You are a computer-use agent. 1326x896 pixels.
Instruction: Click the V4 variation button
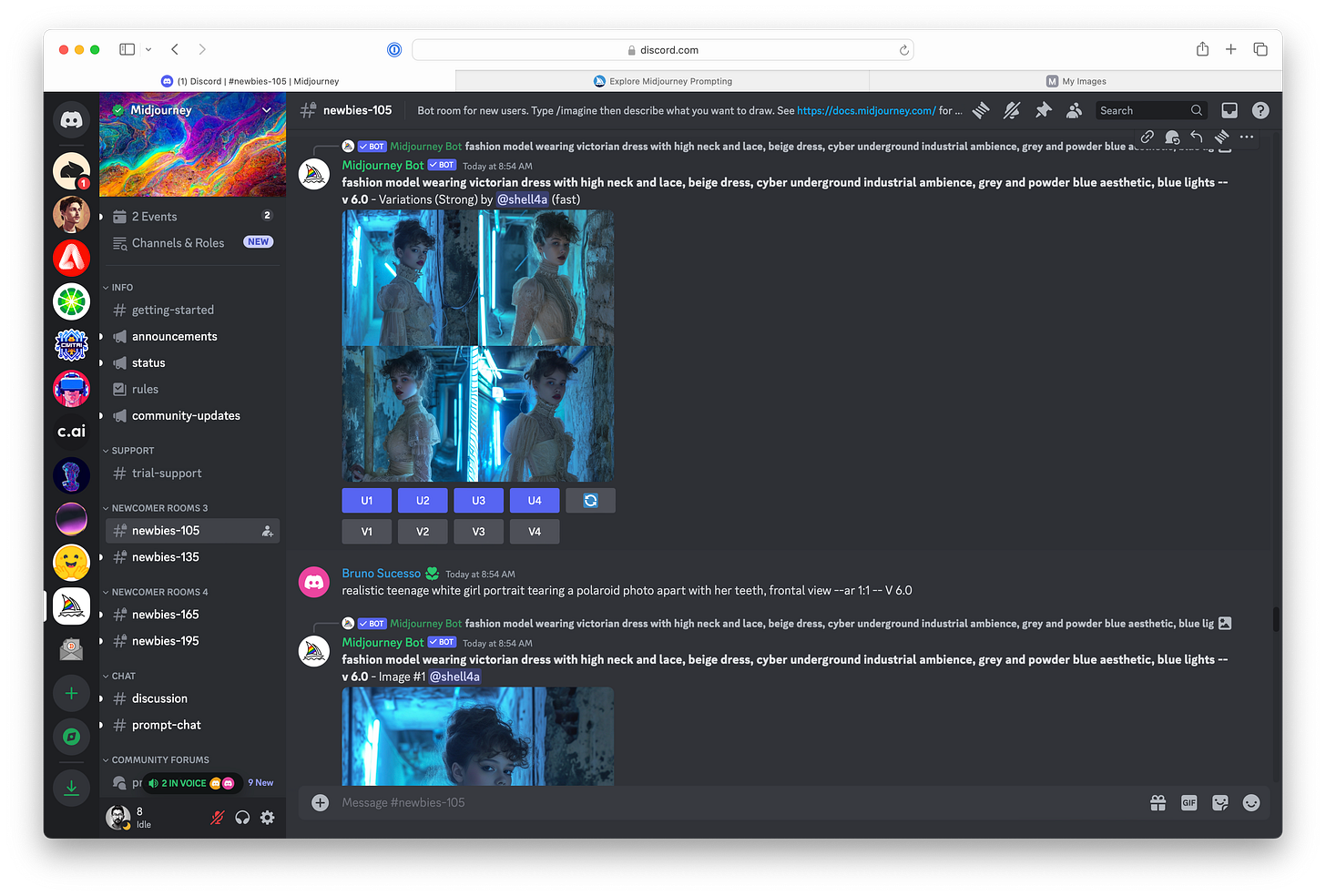click(535, 531)
